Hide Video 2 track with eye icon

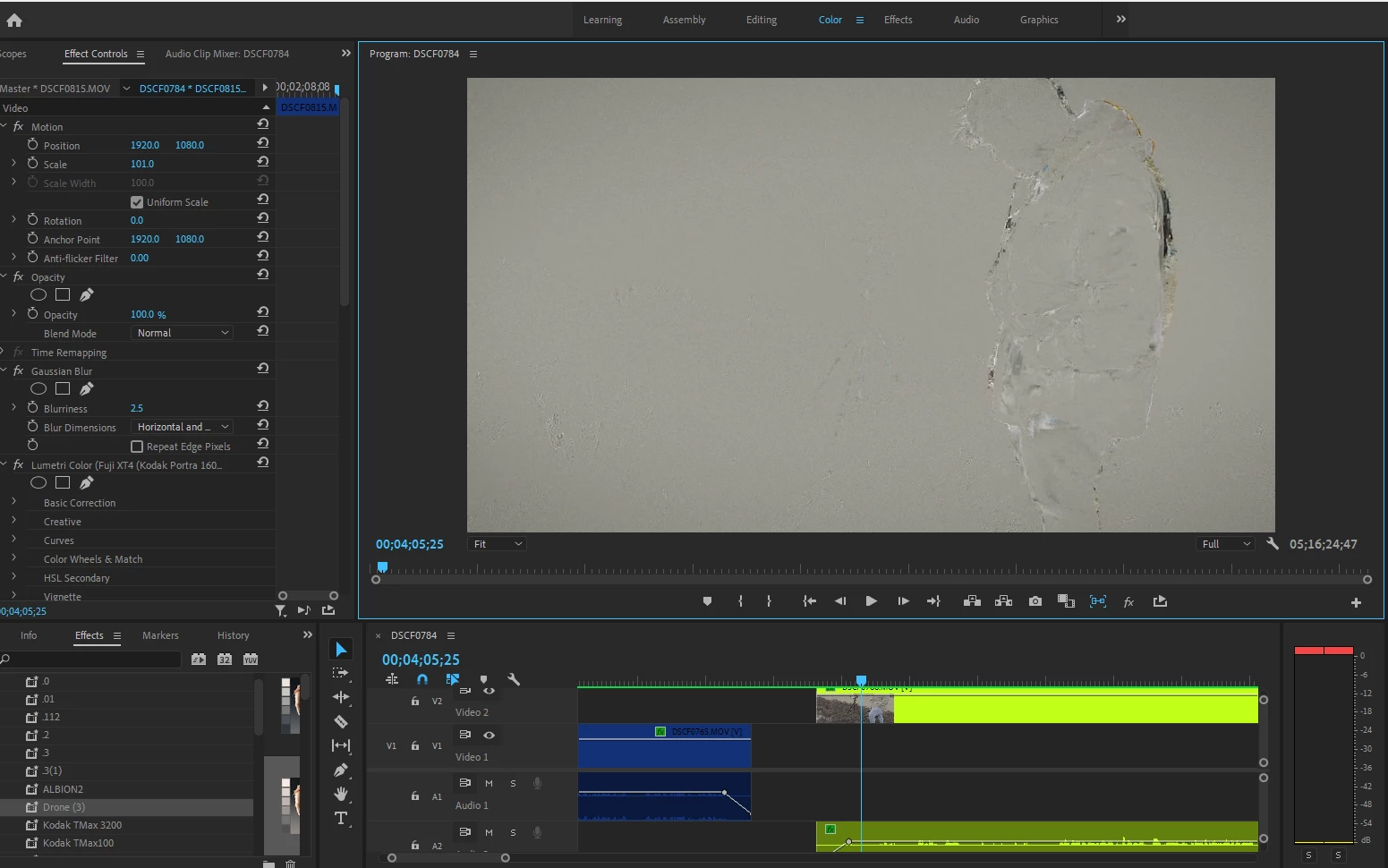[489, 691]
